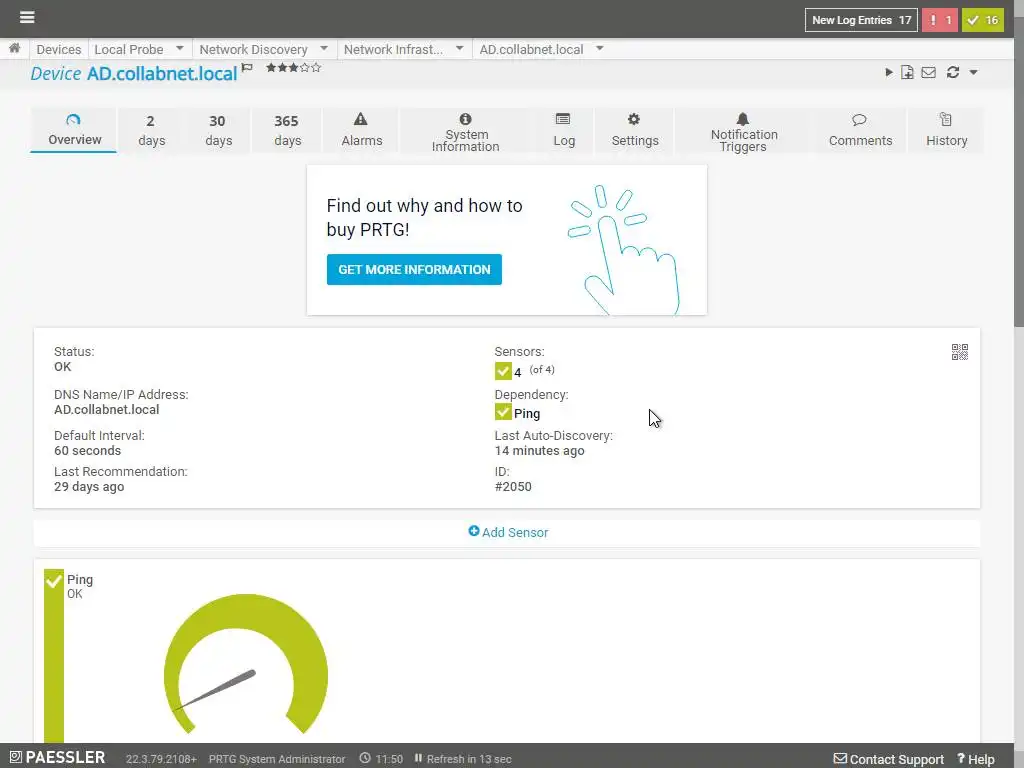Expand Network Discovery breadcrumb dropdown arrow
This screenshot has width=1024, height=768.
324,48
